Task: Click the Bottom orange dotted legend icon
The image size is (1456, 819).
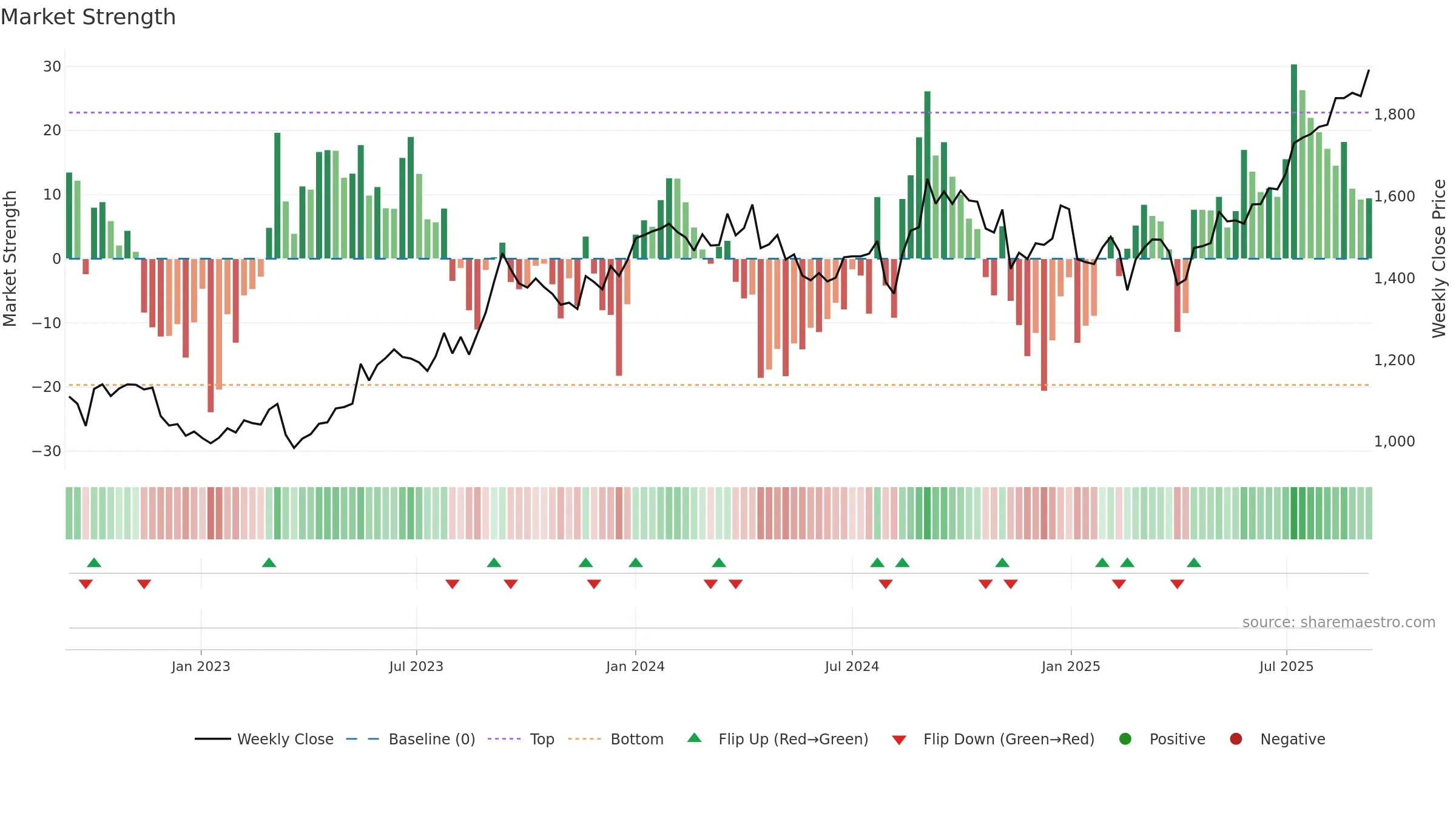Action: 584,739
